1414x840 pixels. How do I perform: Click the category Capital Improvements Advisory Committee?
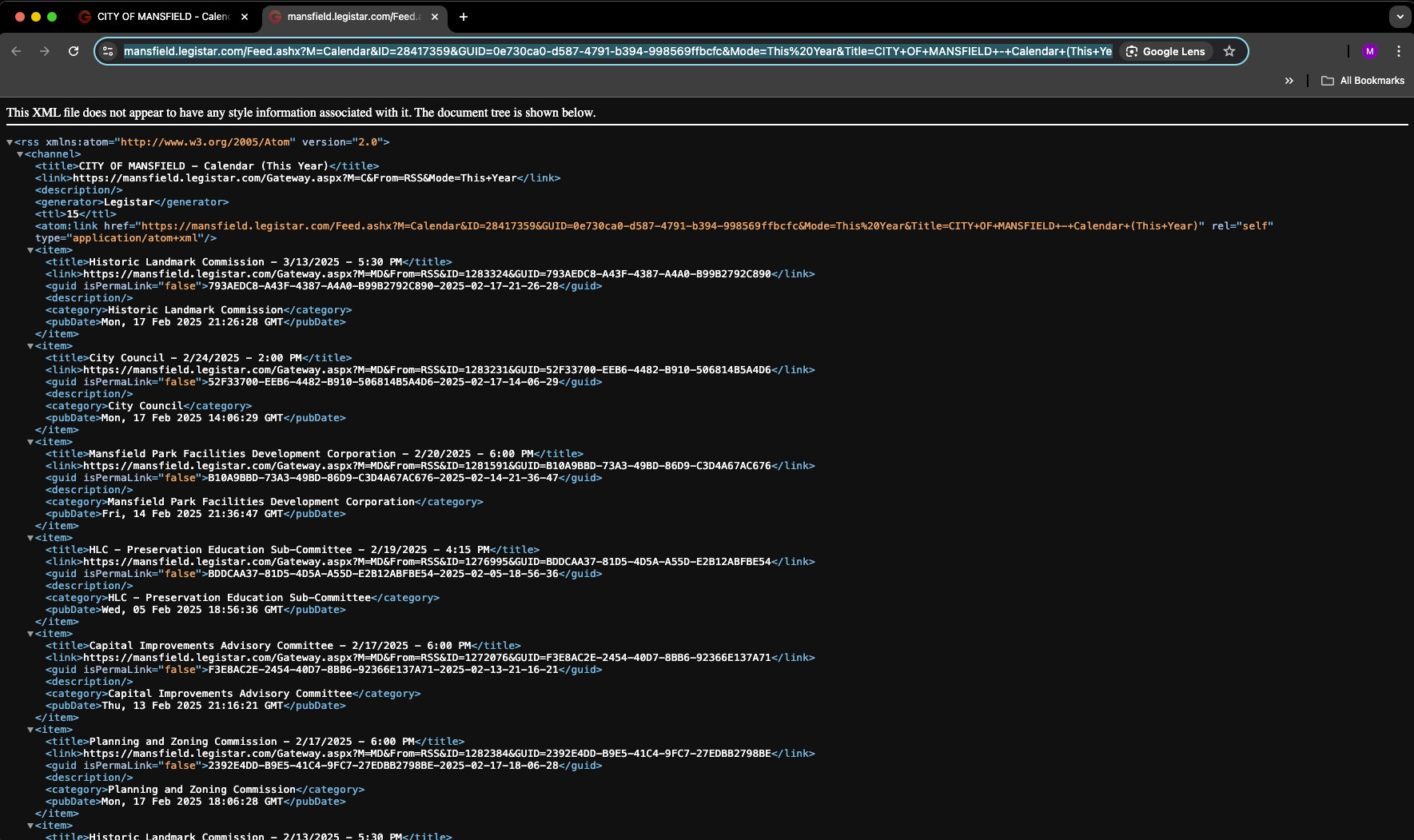[230, 694]
